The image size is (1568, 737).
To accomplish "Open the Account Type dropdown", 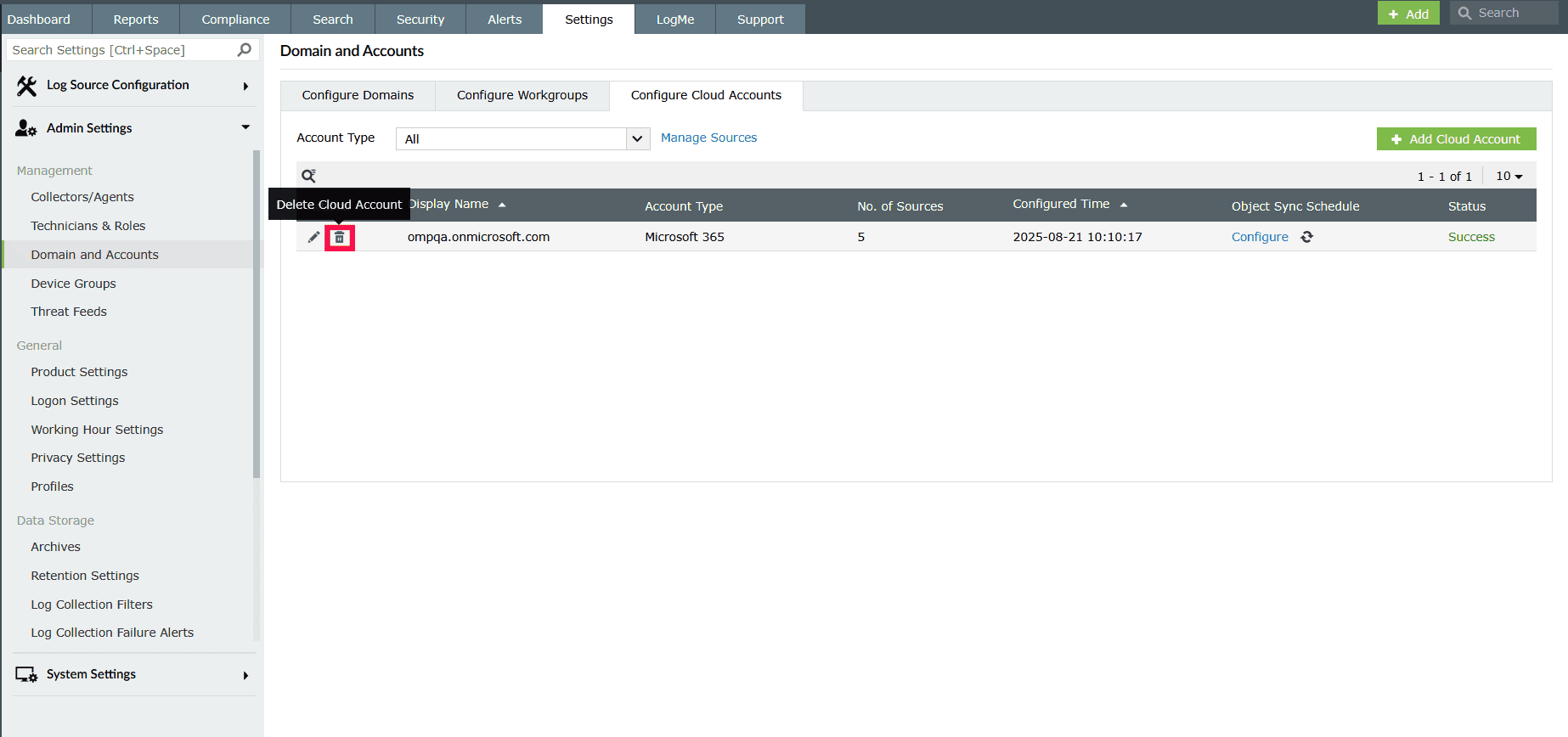I will pyautogui.click(x=523, y=138).
